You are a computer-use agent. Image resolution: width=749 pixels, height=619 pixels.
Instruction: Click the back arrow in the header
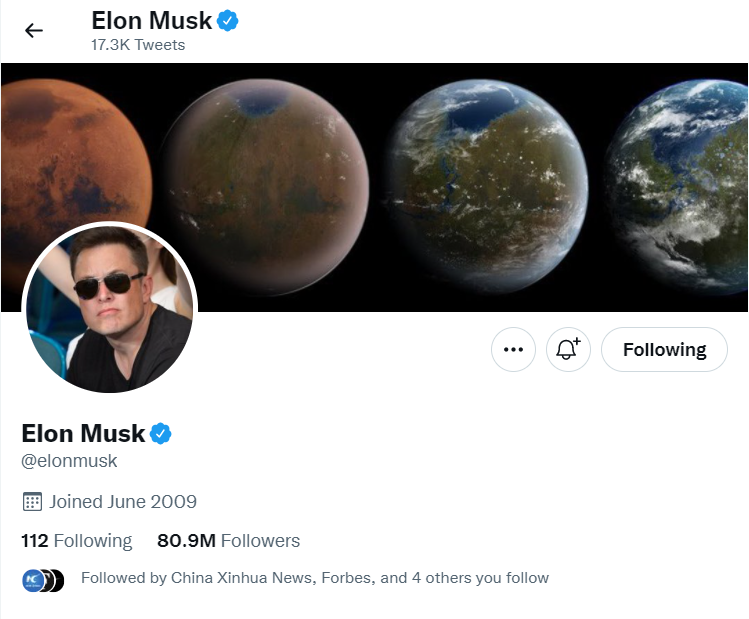34,30
